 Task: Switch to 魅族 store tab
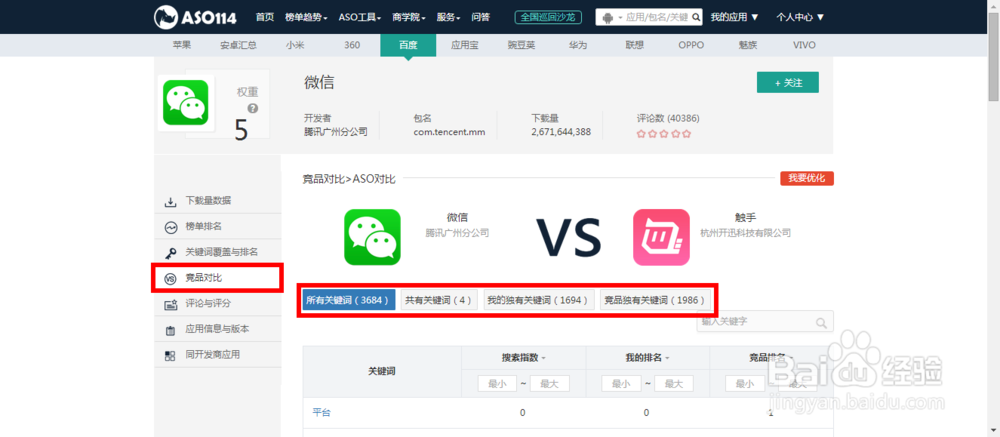coord(747,45)
